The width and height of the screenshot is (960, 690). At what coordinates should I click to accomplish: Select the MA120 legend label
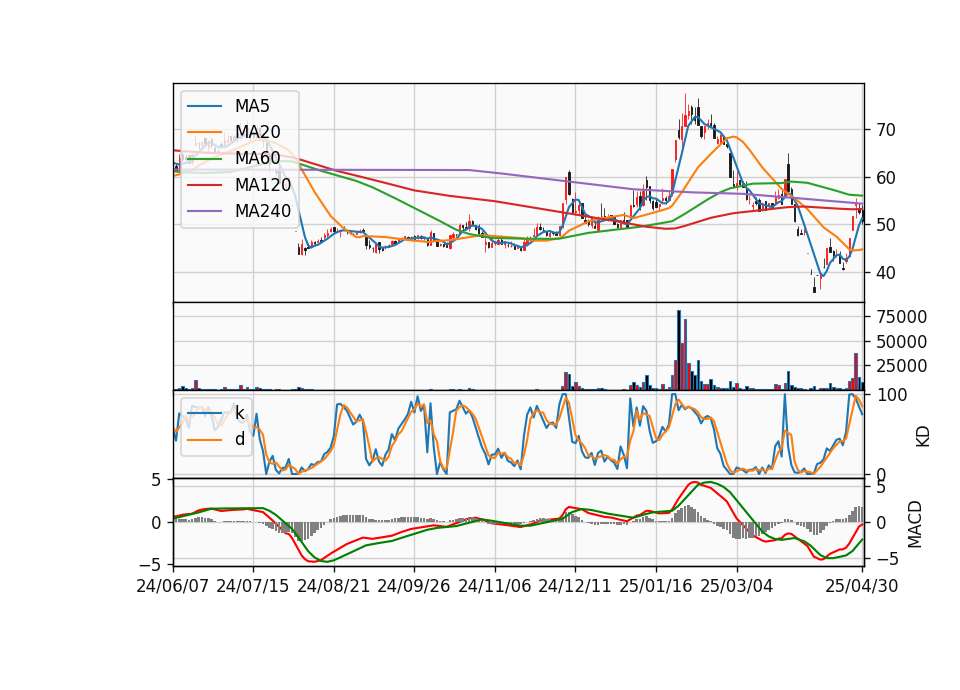coord(263,185)
